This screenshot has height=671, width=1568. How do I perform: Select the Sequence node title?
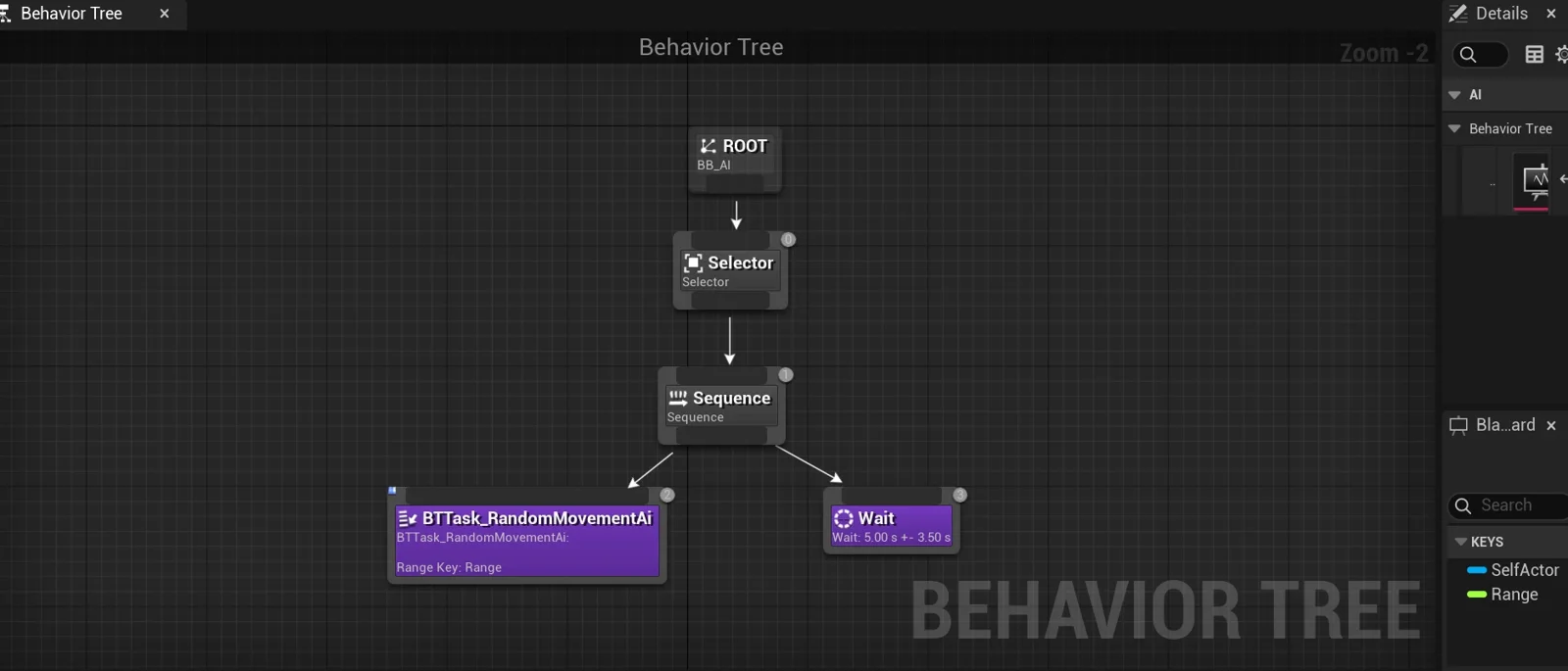tap(732, 398)
